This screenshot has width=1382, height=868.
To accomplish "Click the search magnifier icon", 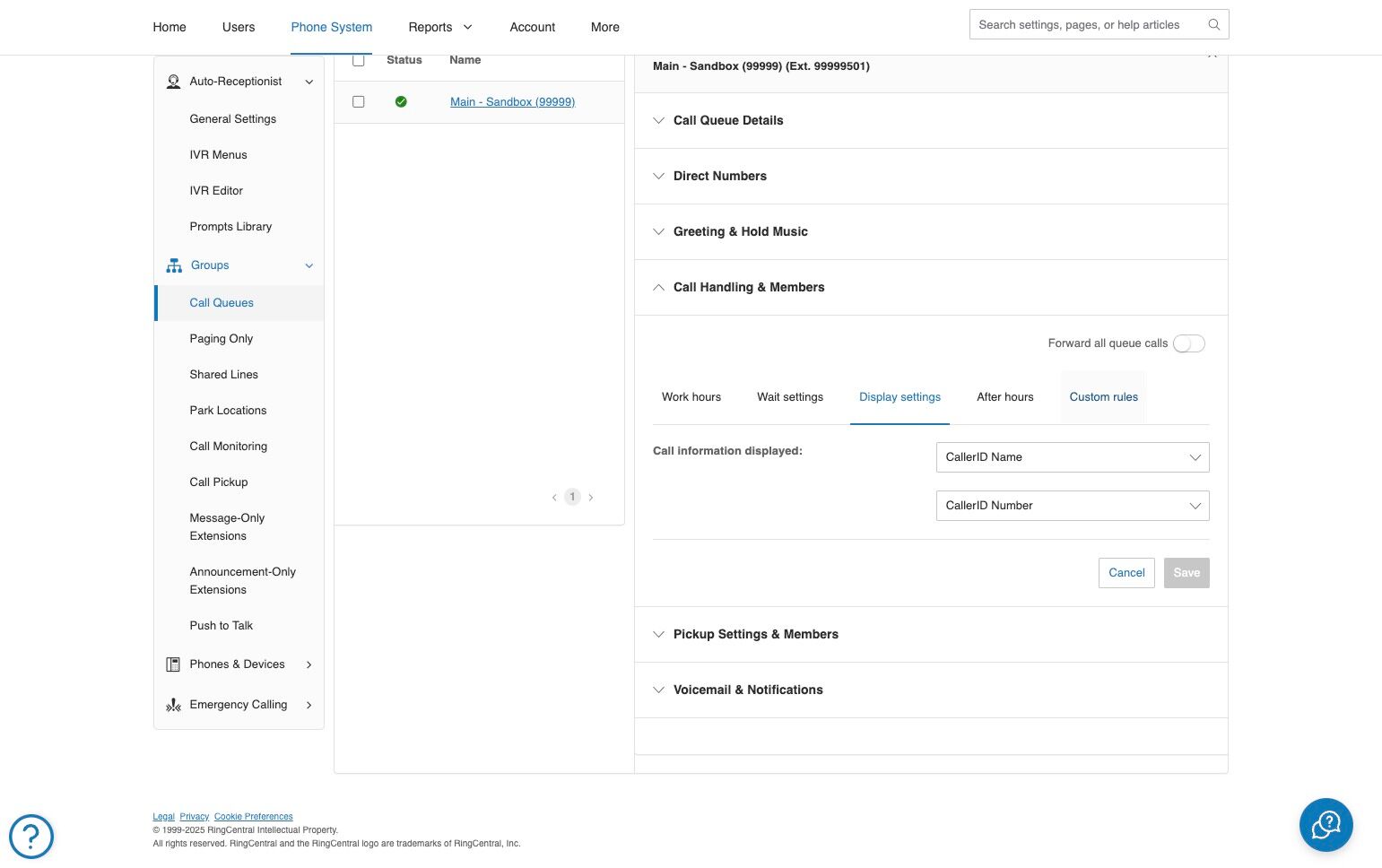I will (1214, 25).
